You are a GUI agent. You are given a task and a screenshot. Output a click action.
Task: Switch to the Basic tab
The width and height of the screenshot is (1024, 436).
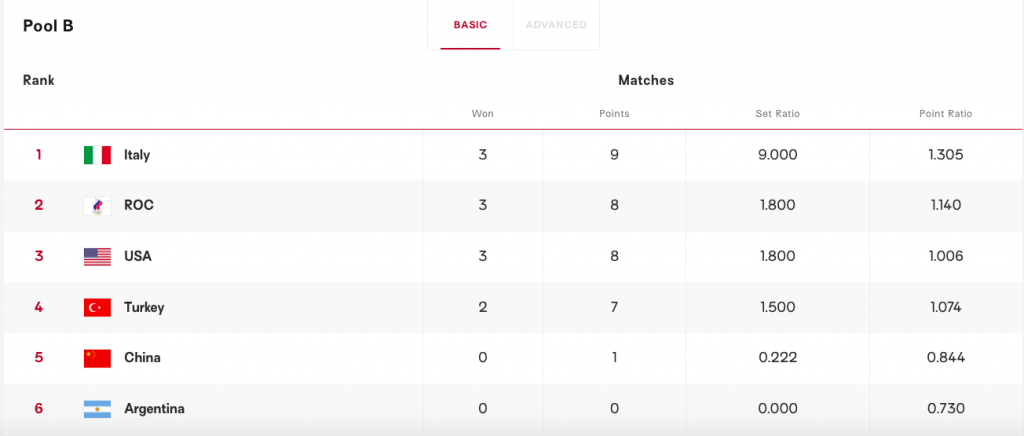click(x=470, y=25)
